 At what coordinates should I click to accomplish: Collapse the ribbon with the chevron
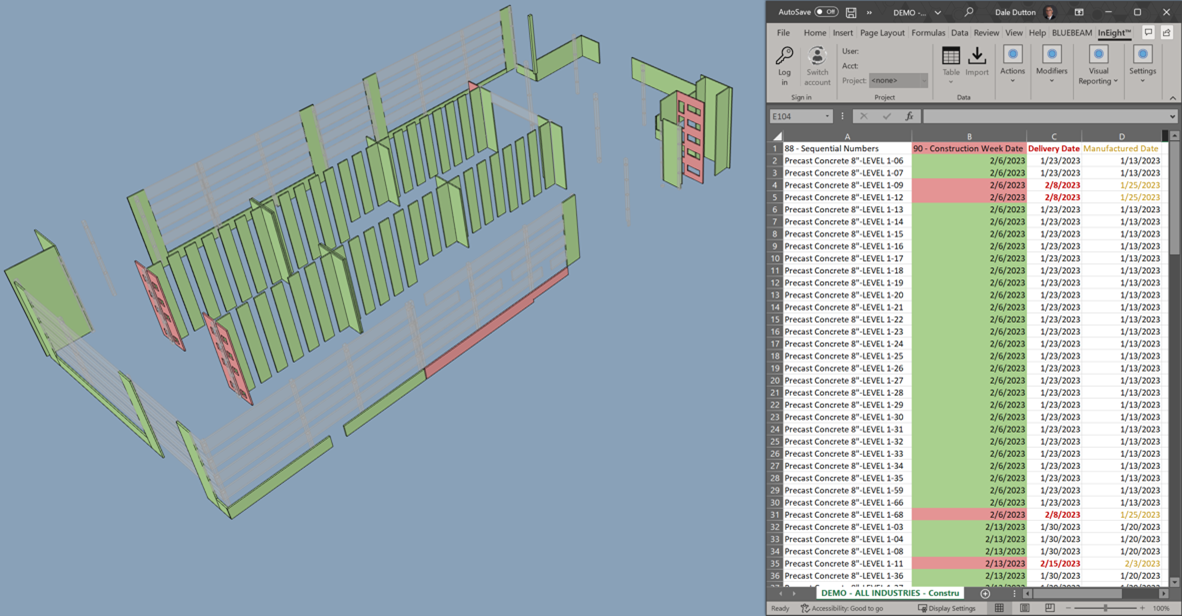tap(1172, 97)
